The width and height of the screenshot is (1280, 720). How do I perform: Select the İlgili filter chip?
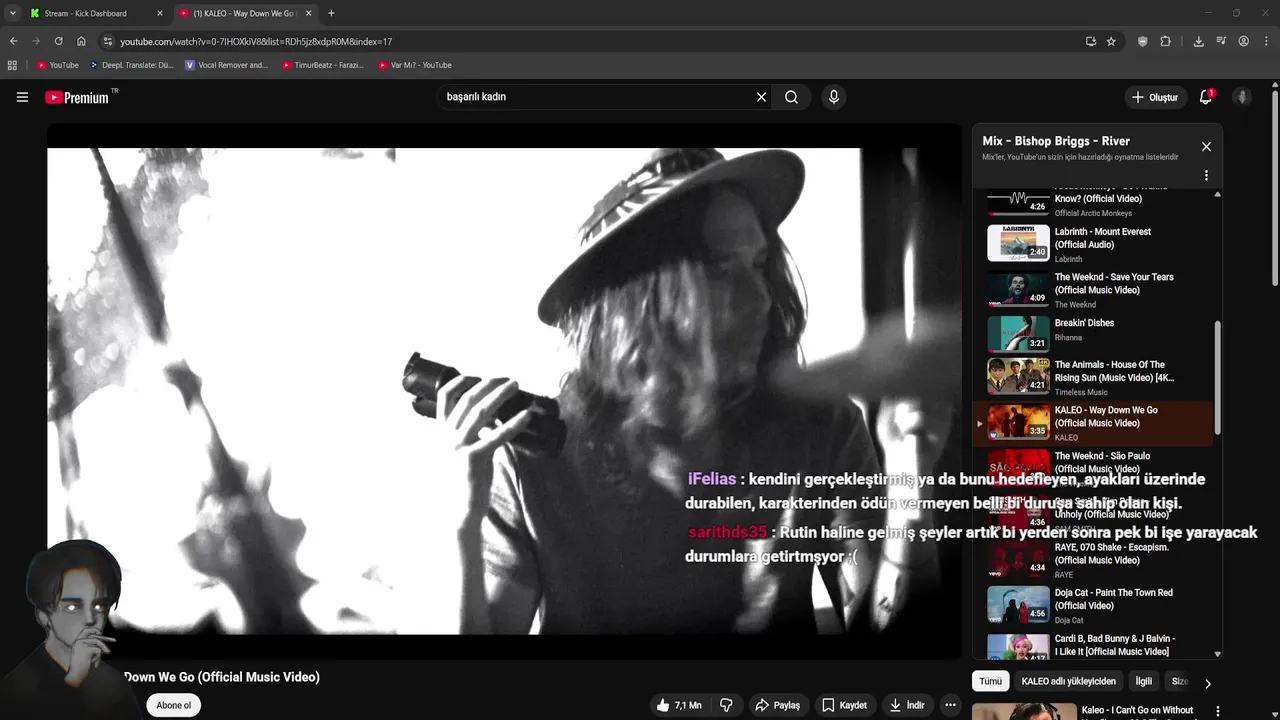(x=1143, y=681)
